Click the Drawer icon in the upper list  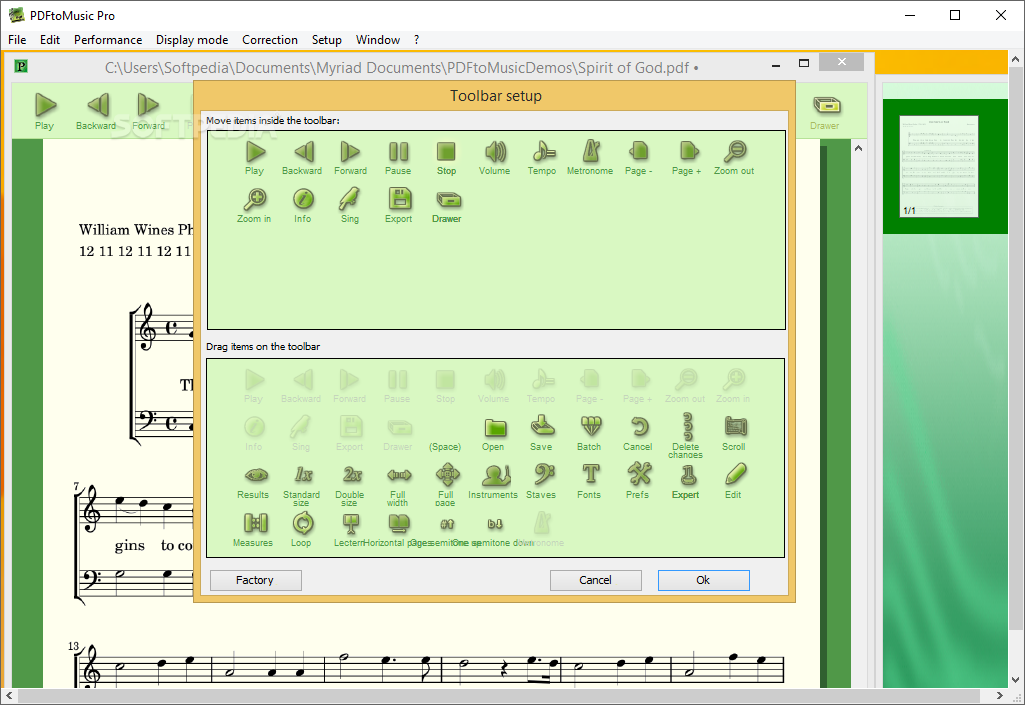point(447,199)
